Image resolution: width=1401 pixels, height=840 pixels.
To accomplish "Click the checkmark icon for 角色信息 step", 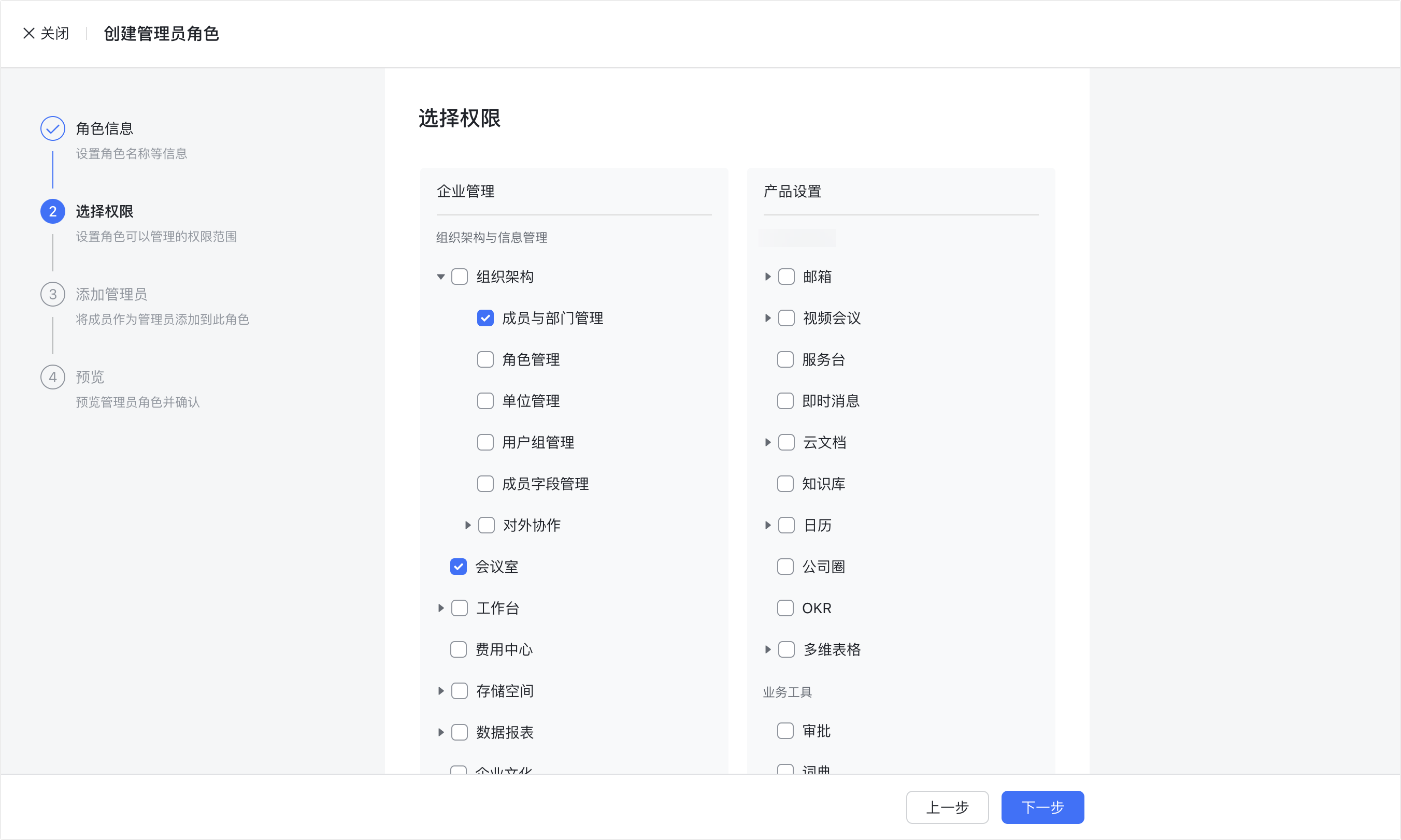I will coord(53,128).
